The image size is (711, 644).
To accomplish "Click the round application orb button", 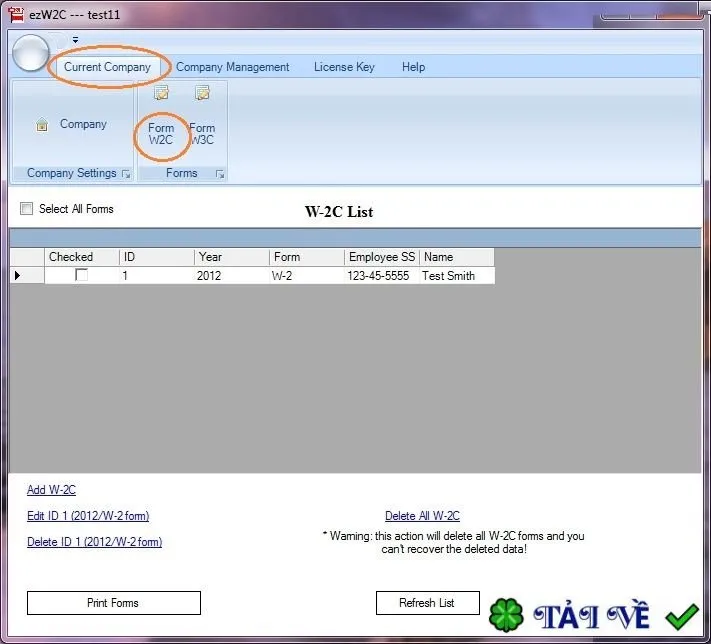I will [x=30, y=53].
